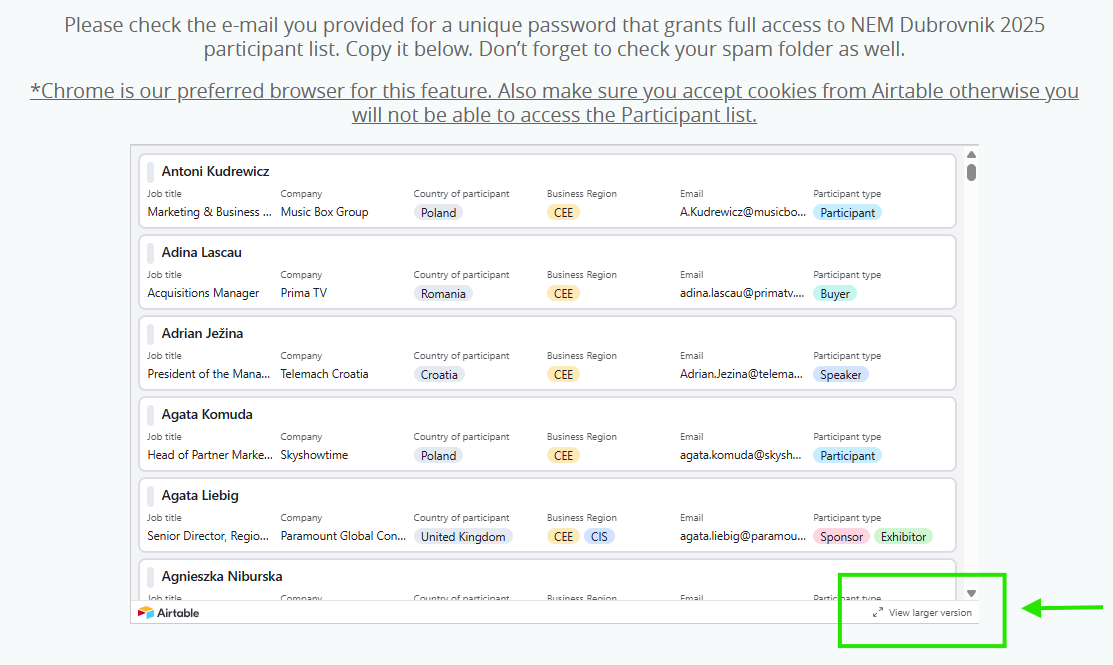1113x665 pixels.
Task: Click the President of the Mana... job title
Action: pos(209,373)
